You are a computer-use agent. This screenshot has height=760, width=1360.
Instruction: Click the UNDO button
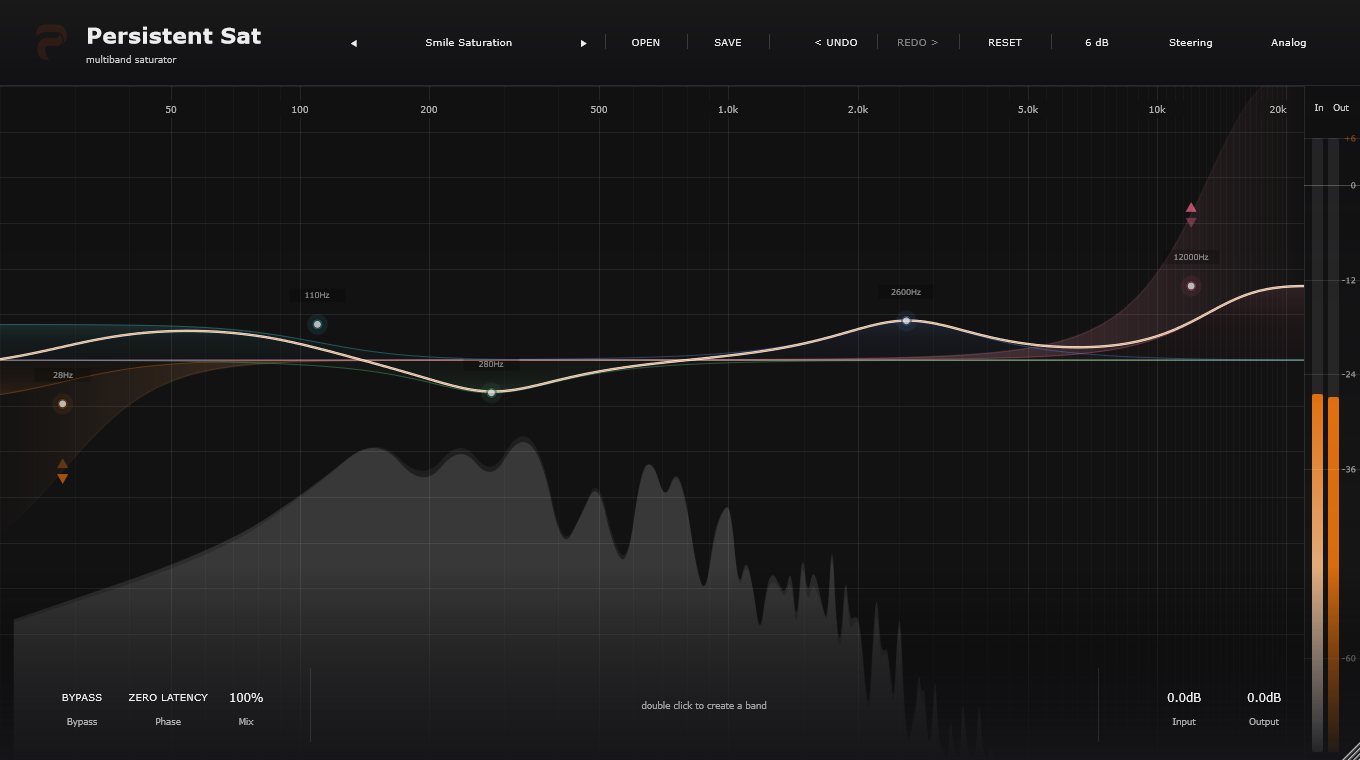pyautogui.click(x=836, y=43)
